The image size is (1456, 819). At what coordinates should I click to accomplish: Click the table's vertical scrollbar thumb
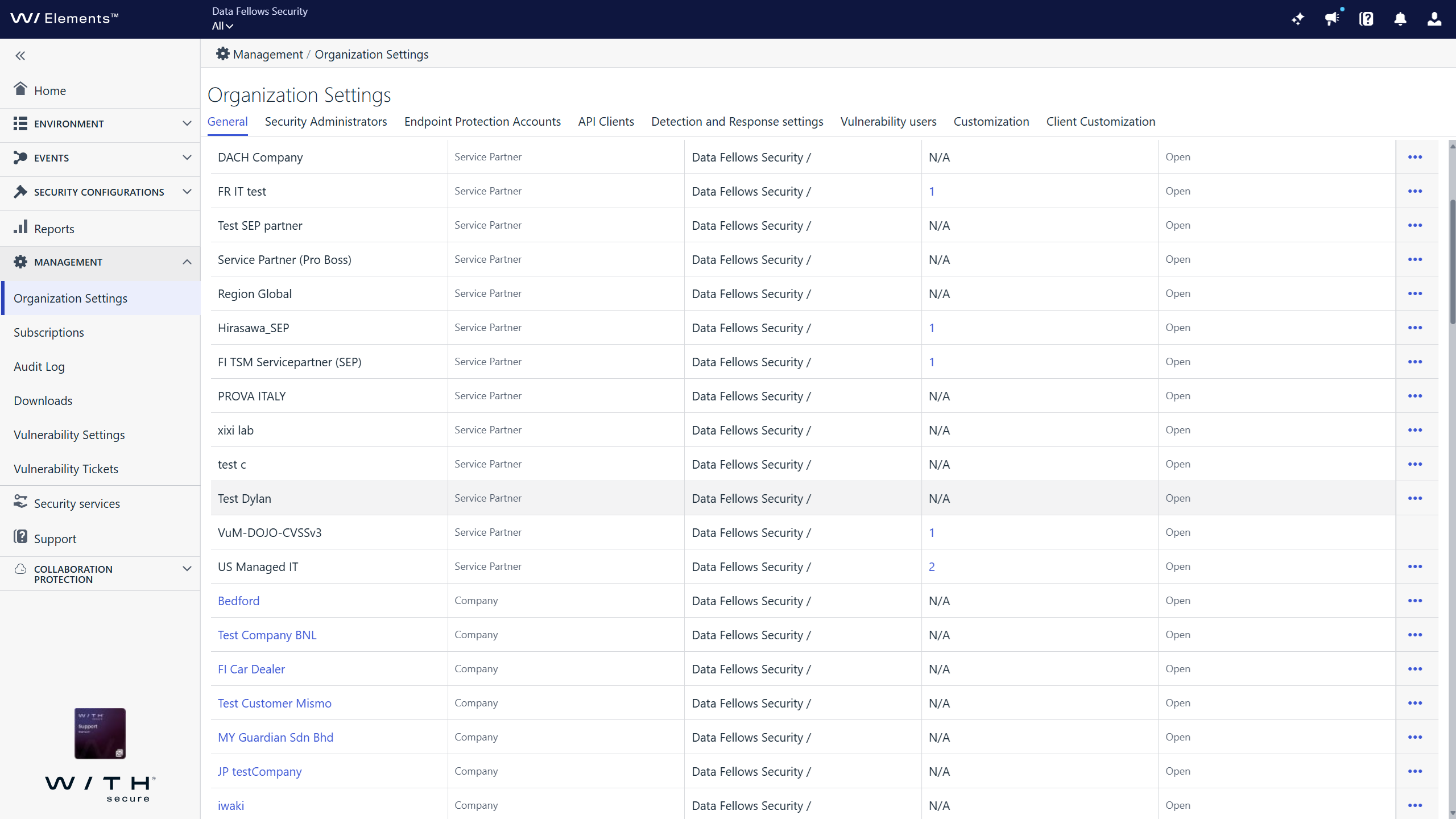coord(1452,262)
